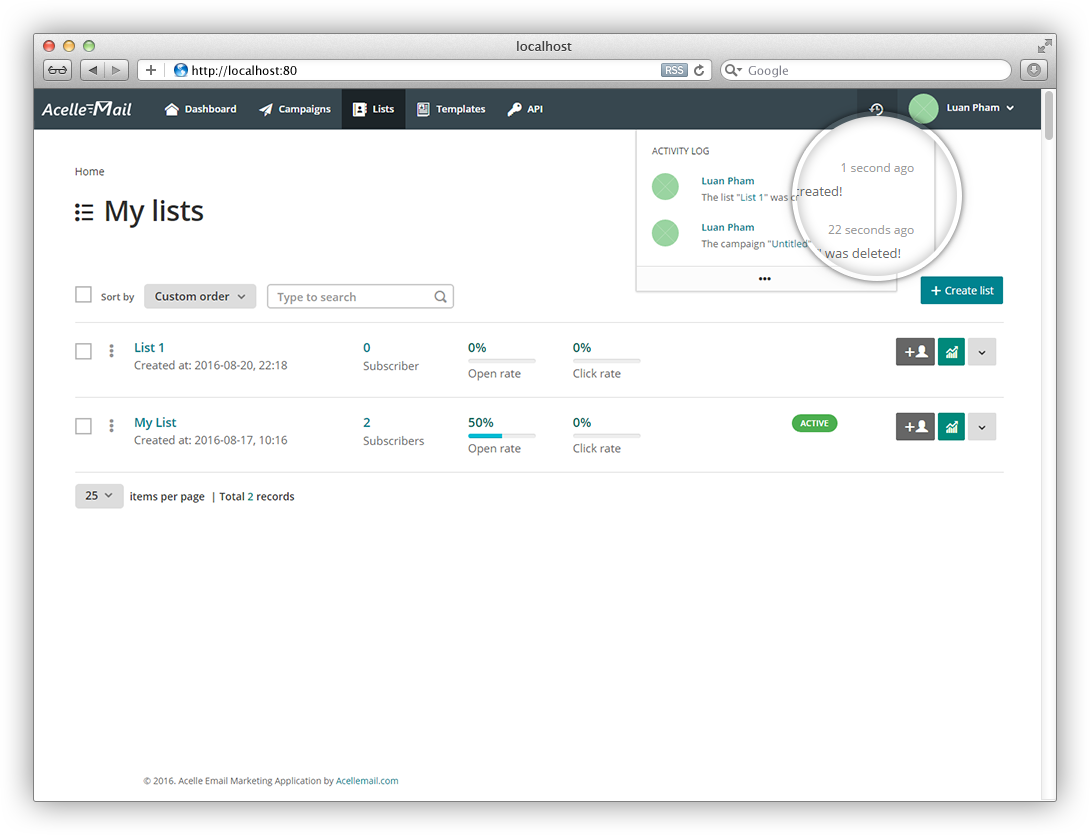
Task: Check the List 1 row checkbox
Action: tap(84, 351)
